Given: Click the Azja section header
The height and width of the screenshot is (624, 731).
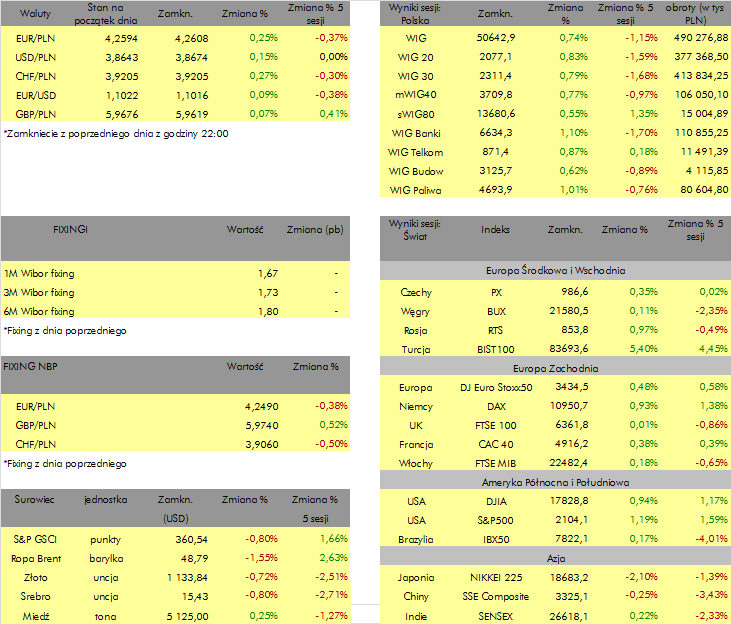Looking at the screenshot, I should [x=555, y=558].
